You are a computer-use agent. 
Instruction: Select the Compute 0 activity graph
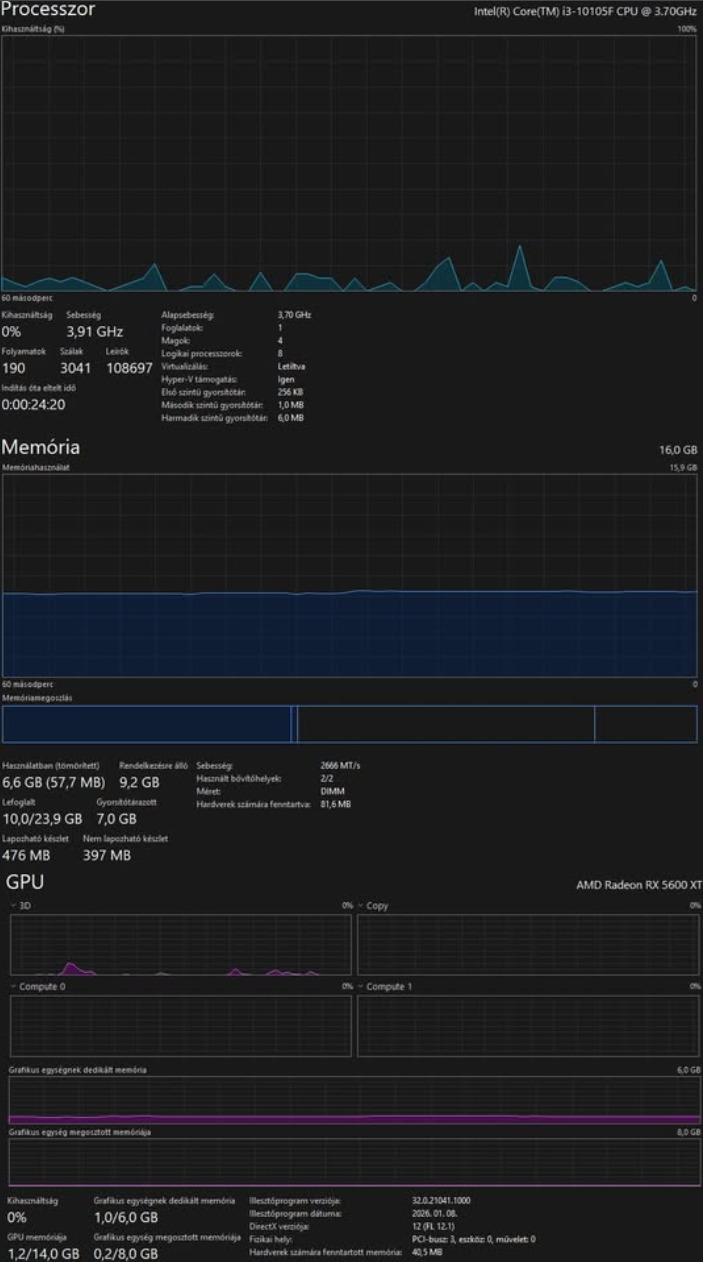click(x=181, y=1025)
